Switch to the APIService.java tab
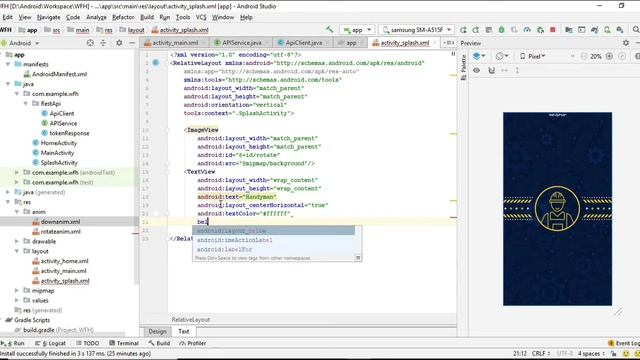Screen dimensions: 640x360 tap(242, 43)
